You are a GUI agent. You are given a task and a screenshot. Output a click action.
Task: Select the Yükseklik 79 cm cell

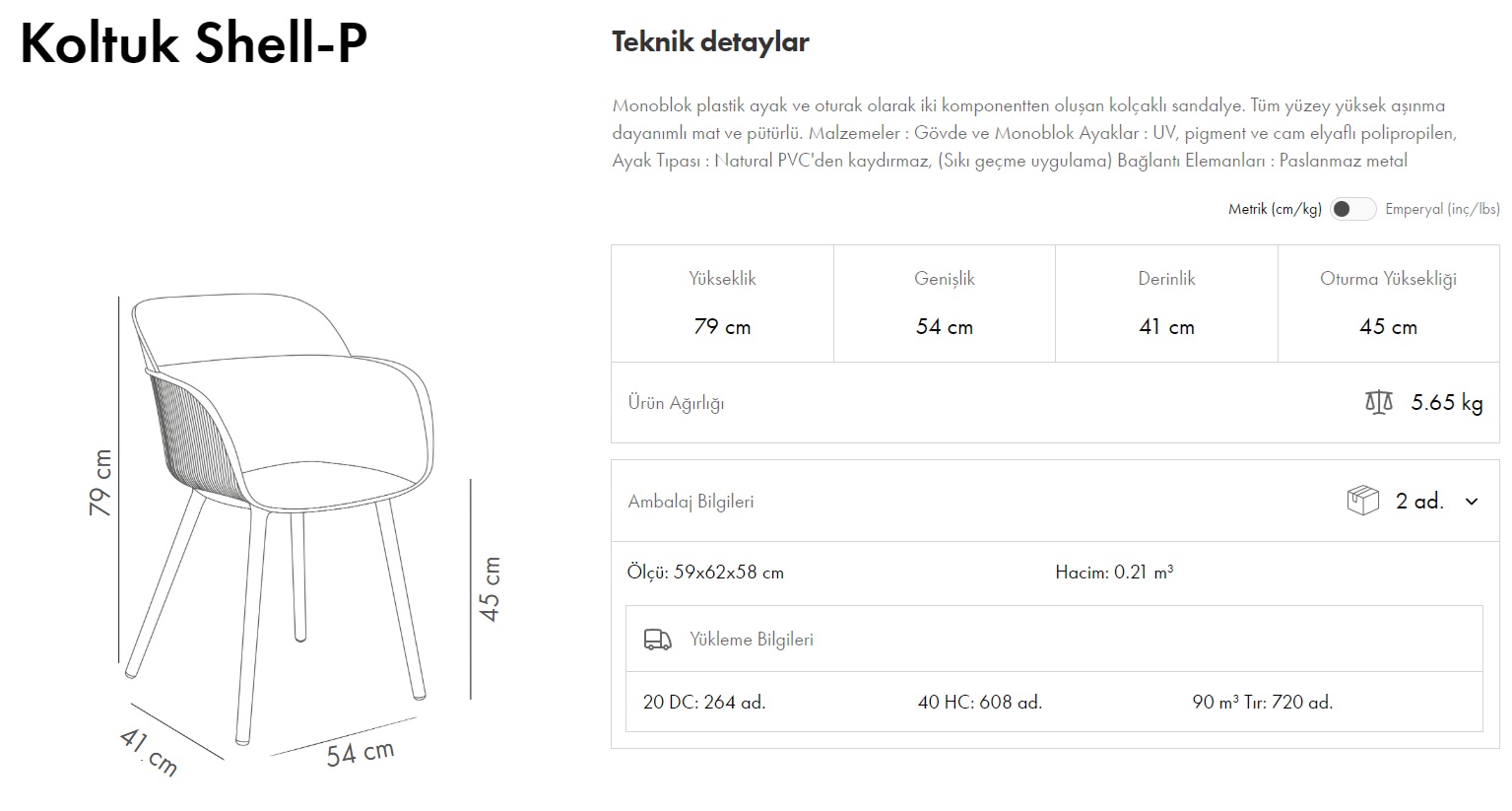click(722, 304)
